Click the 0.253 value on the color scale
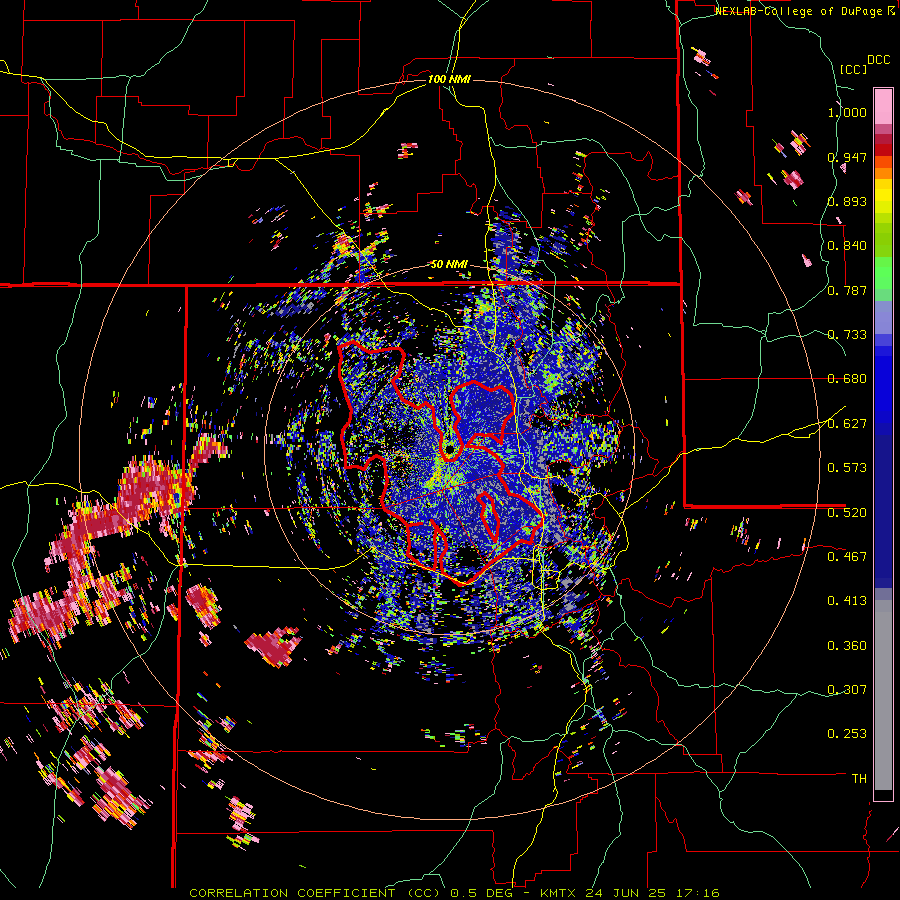 847,734
